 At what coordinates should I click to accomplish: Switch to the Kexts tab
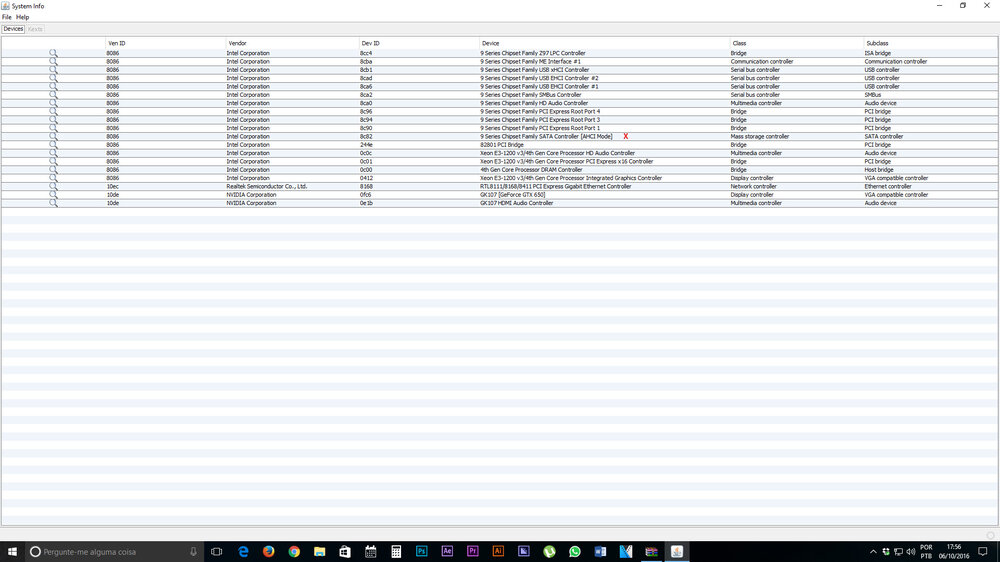pos(35,29)
